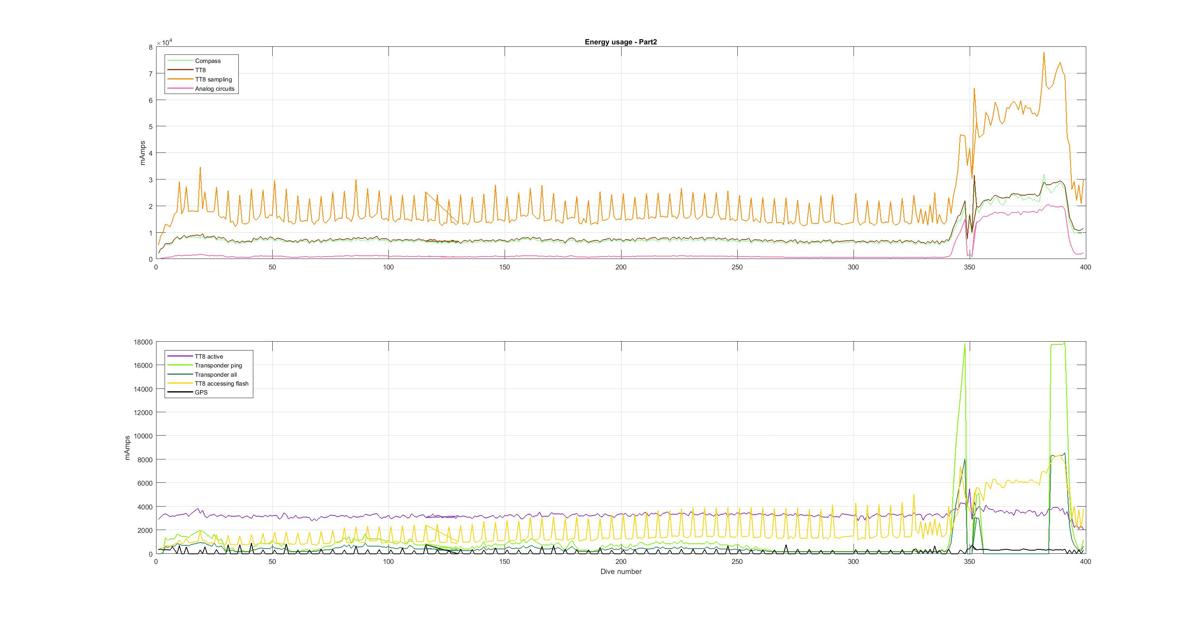Click the "200" x-axis tick under bottom plot
1200x622 pixels.
click(620, 562)
